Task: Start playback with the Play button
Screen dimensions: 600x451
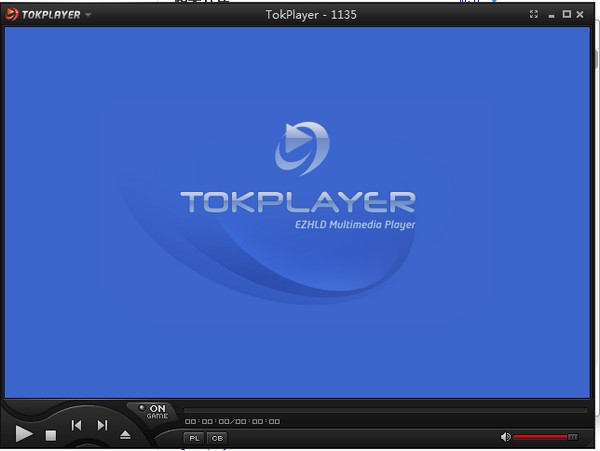Action: (x=24, y=434)
